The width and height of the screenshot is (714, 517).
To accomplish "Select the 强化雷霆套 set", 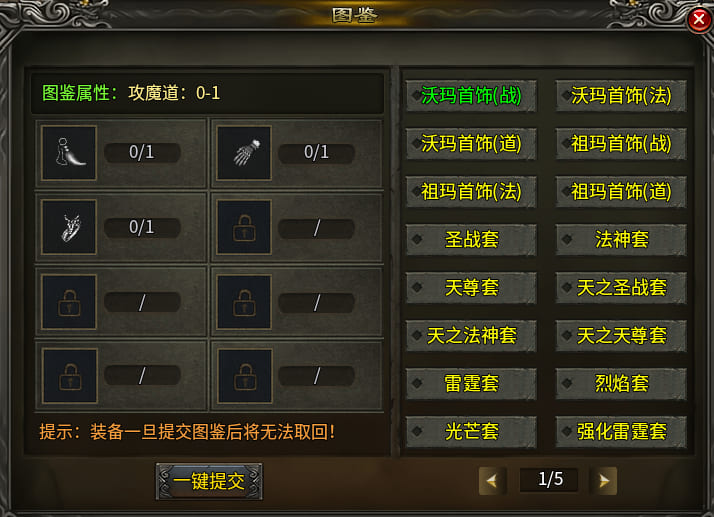I will [x=621, y=431].
